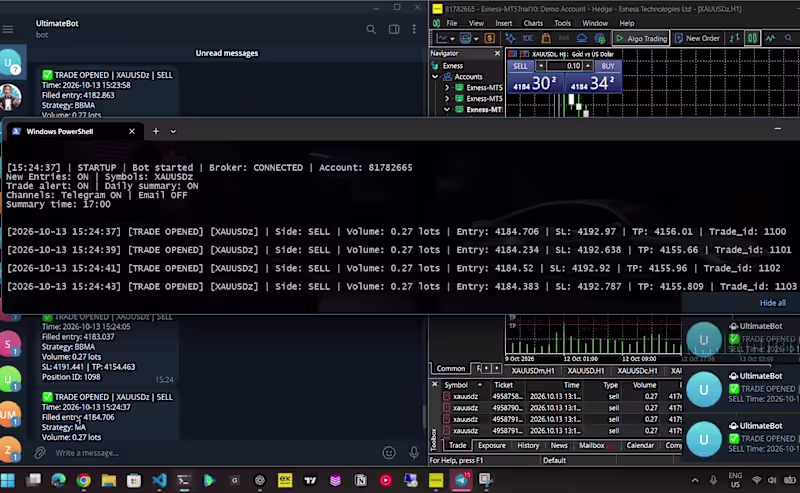Click MetaTrader toolbar search magnifier
800x493 pixels.
pyautogui.click(x=788, y=38)
